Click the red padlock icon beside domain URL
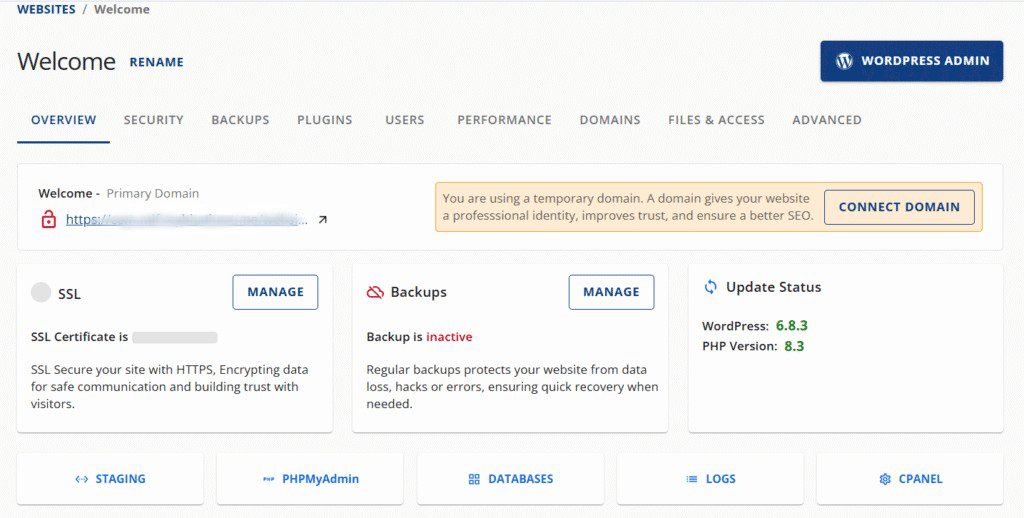Screen dimensions: 1024x518 pyautogui.click(x=48, y=220)
